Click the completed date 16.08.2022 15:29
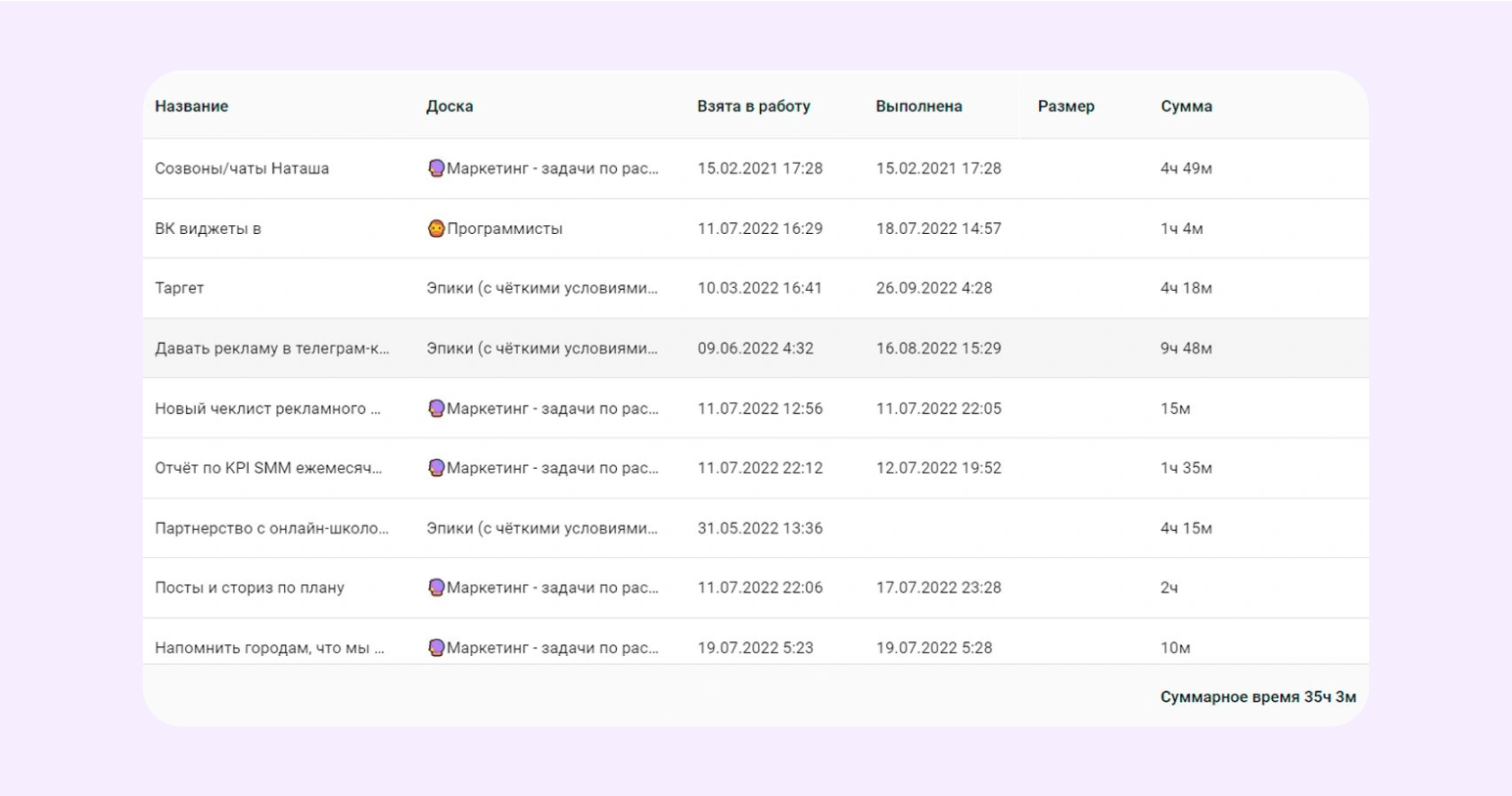This screenshot has height=796, width=1512. coord(938,348)
